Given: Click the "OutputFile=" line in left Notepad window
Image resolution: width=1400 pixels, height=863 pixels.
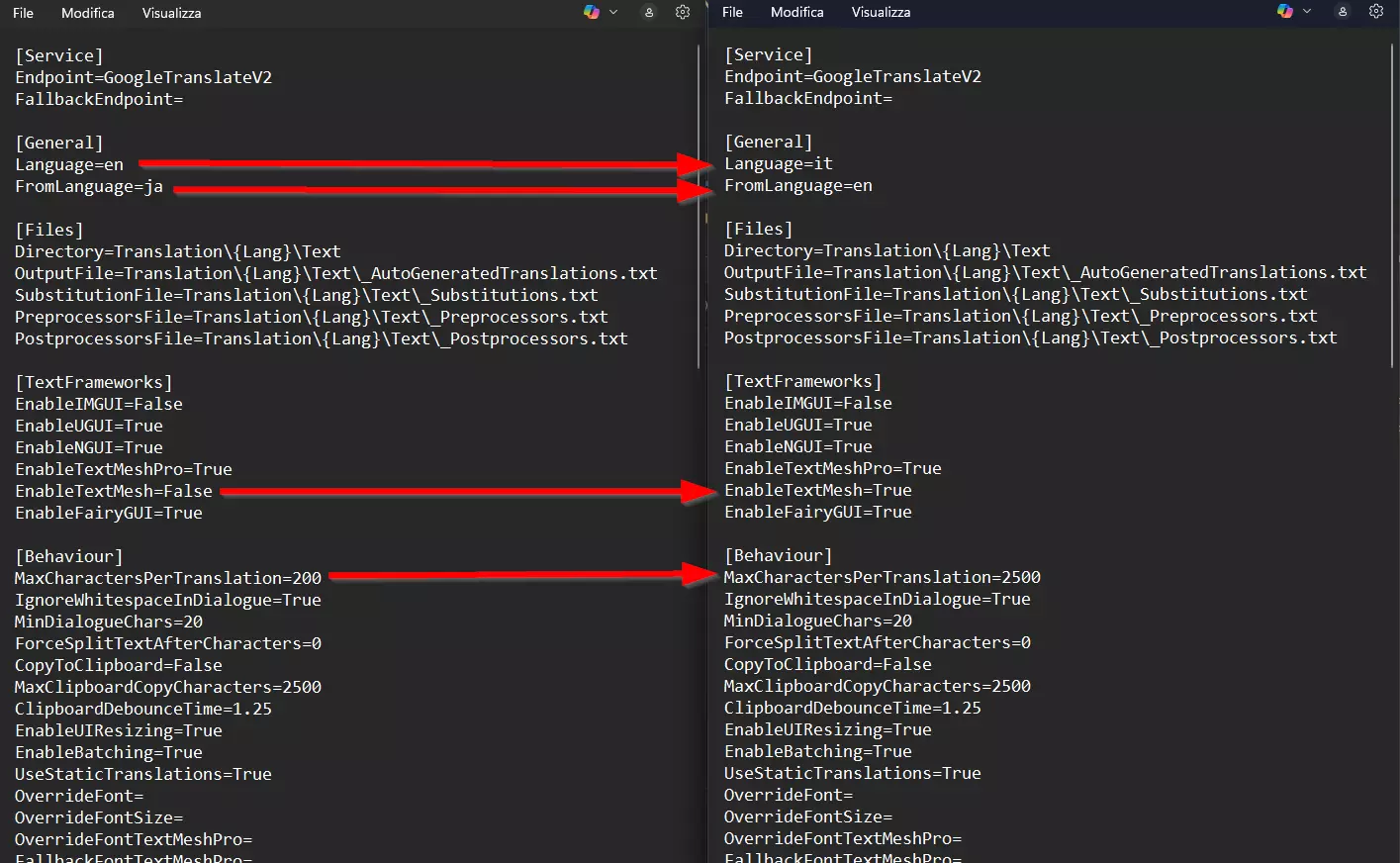Looking at the screenshot, I should (x=336, y=273).
